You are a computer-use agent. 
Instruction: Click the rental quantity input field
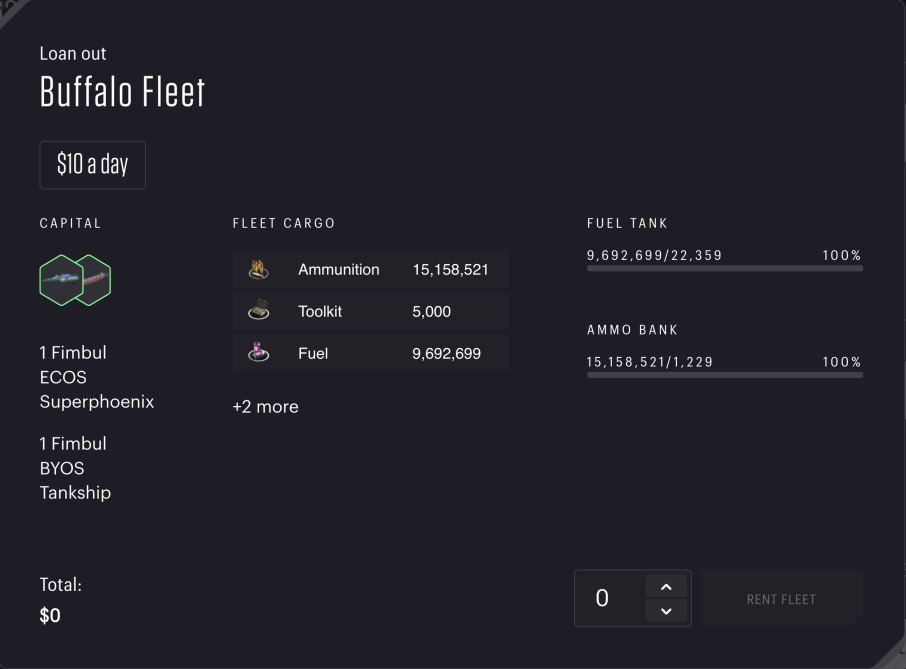pyautogui.click(x=610, y=598)
